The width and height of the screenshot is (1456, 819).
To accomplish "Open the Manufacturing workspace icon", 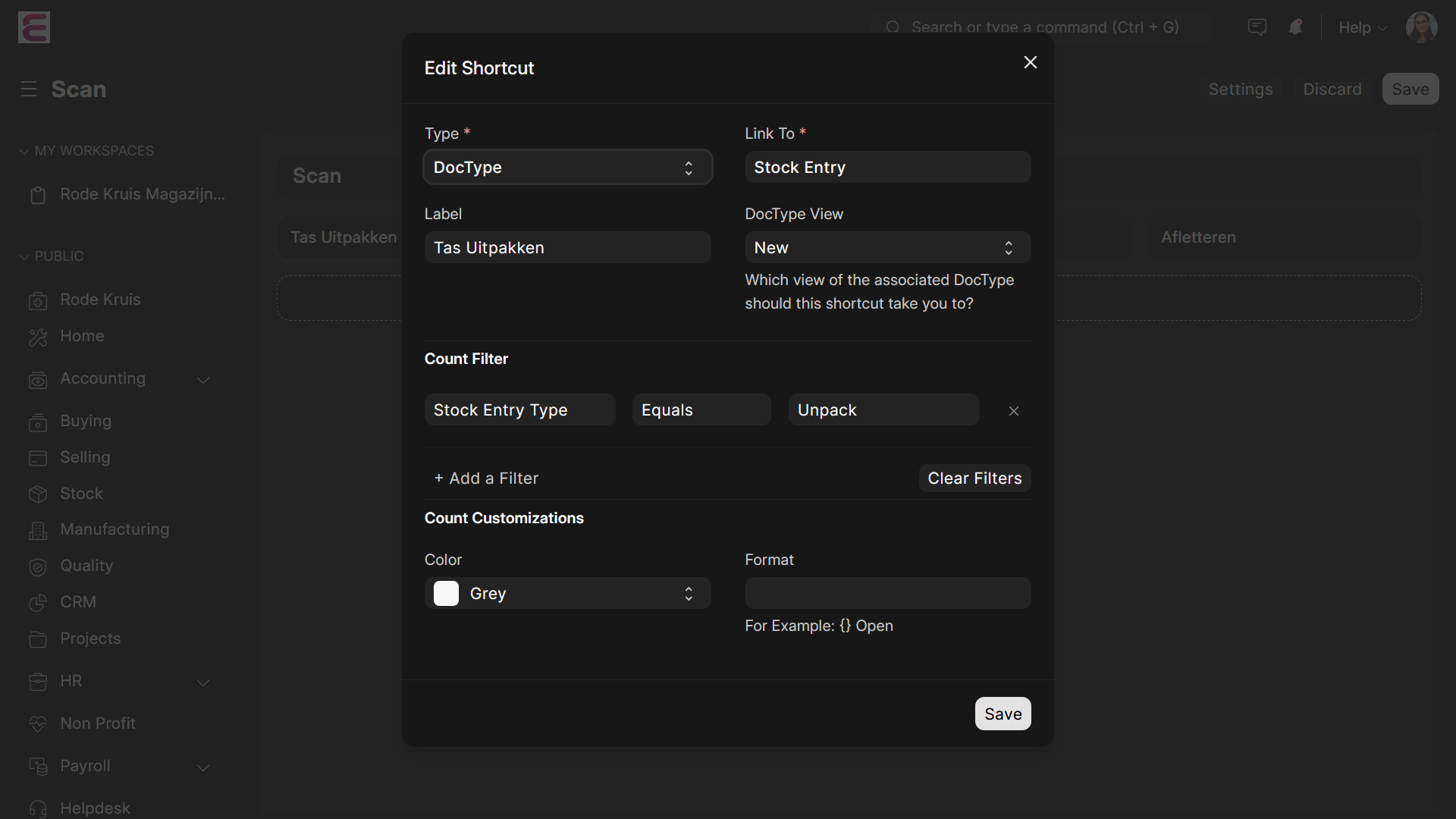I will (x=37, y=530).
